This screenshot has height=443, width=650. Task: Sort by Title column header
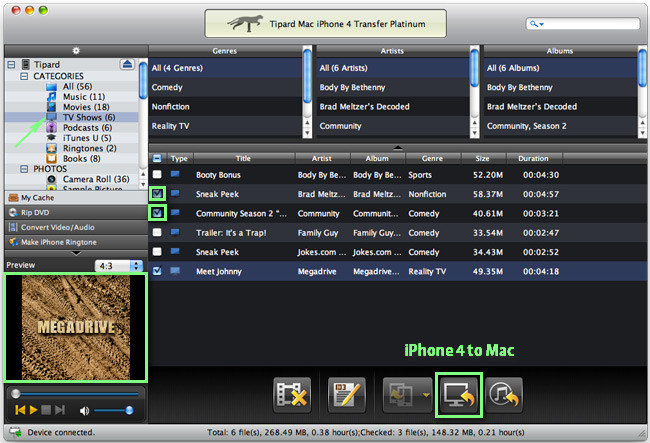tap(244, 158)
